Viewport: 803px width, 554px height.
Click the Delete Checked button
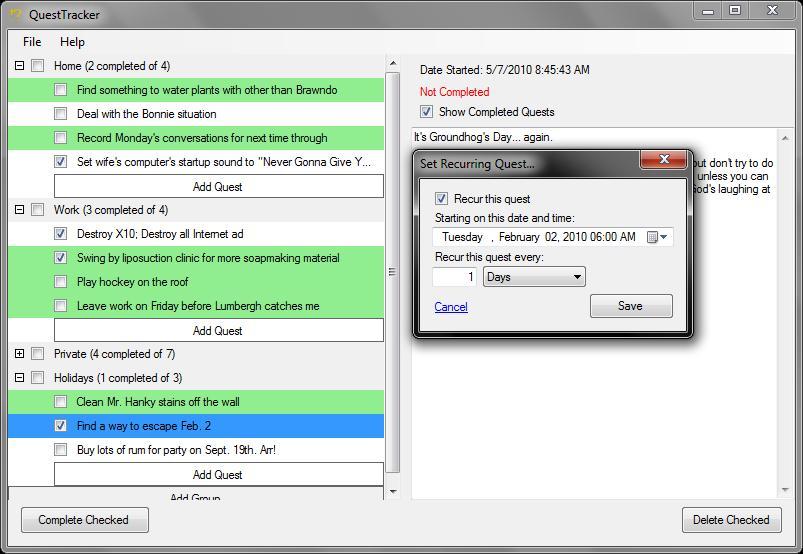pyautogui.click(x=731, y=520)
